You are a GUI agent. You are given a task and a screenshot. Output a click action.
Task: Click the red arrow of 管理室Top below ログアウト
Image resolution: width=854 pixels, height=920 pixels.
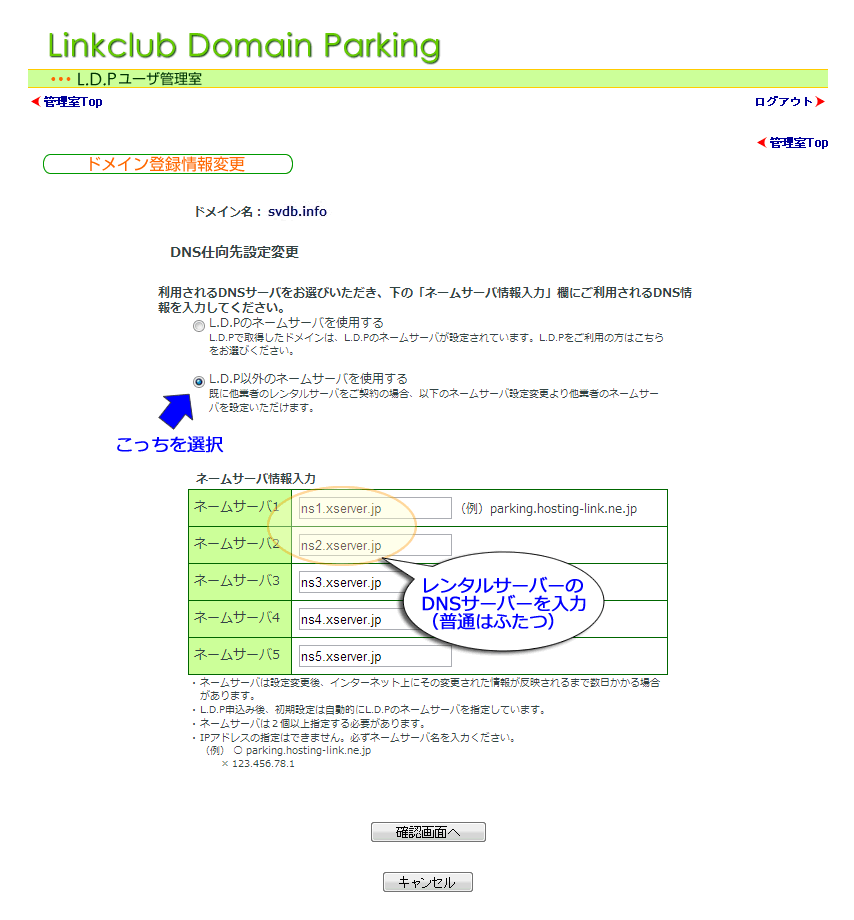[x=761, y=143]
